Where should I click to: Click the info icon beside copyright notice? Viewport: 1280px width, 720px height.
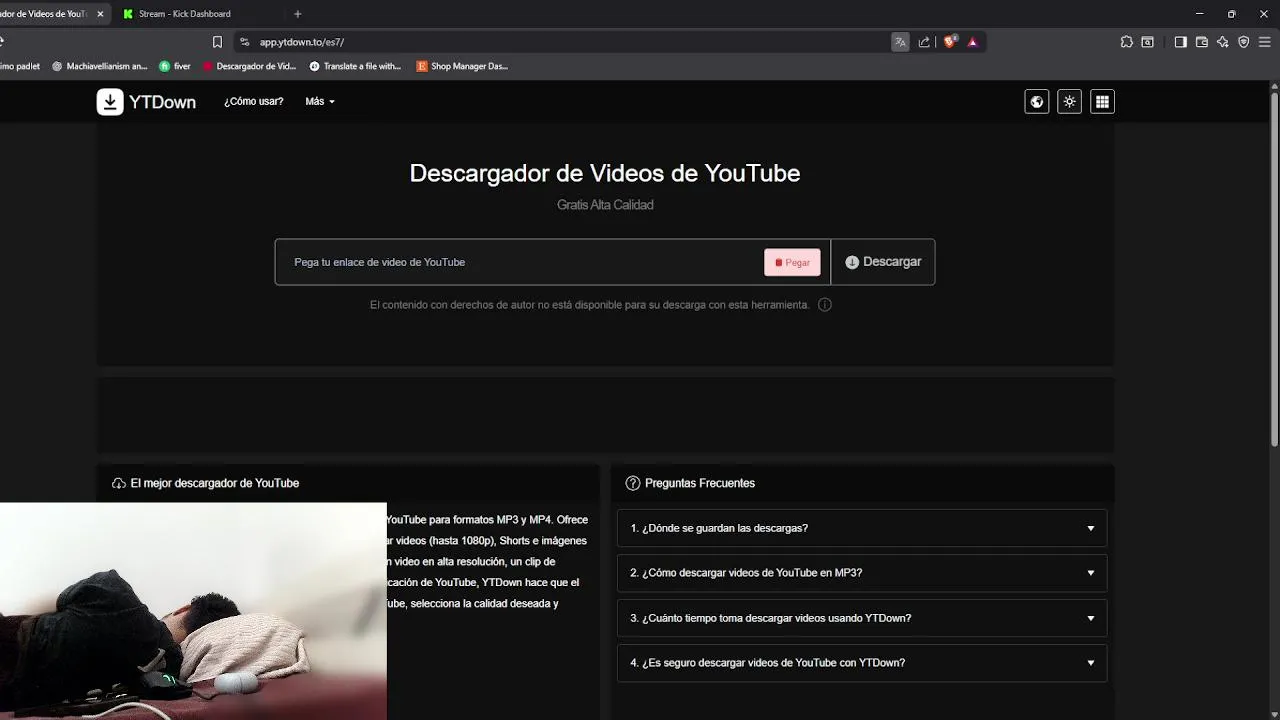coord(825,305)
